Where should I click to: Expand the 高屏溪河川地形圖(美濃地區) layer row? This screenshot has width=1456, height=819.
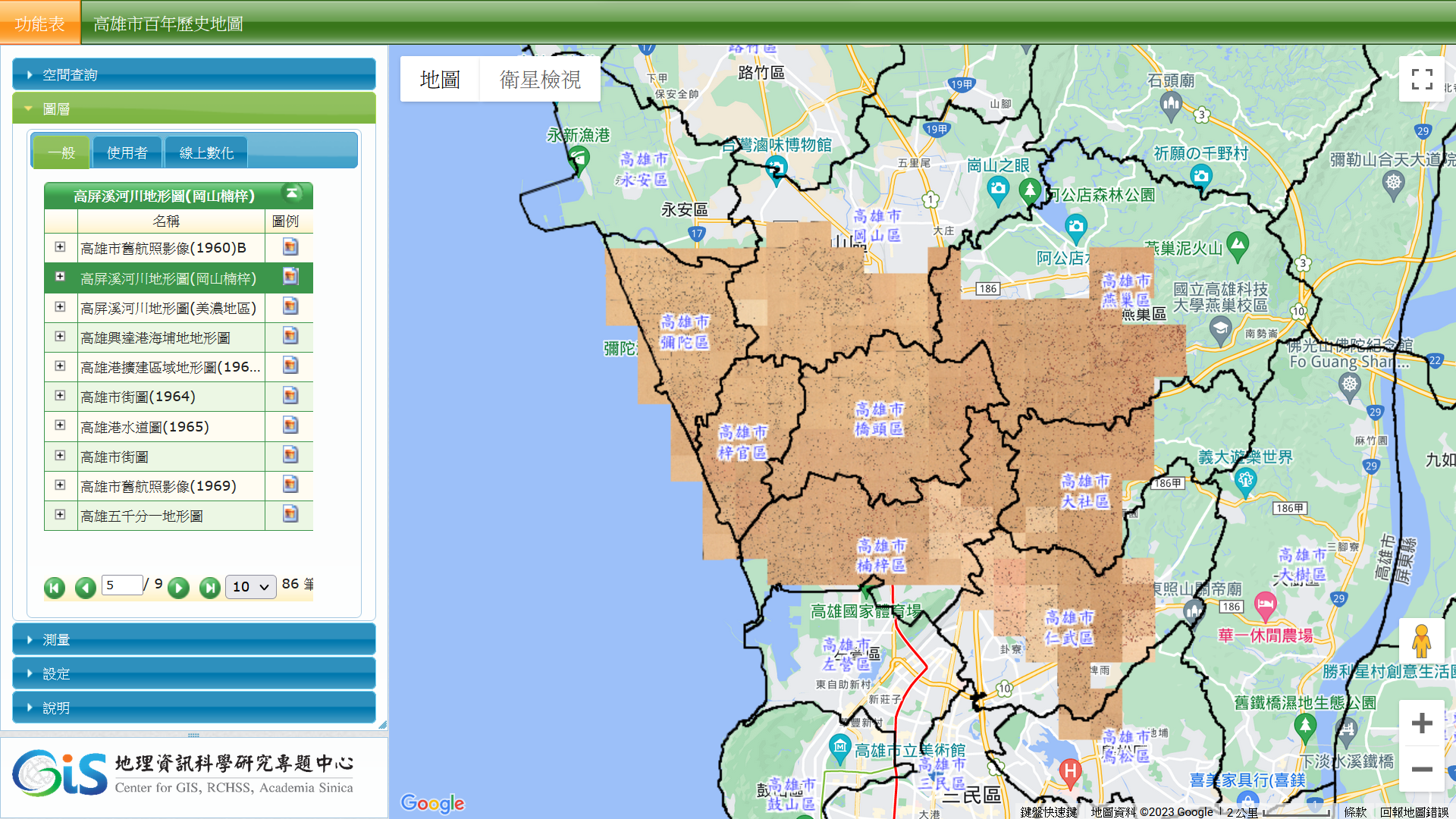(60, 307)
